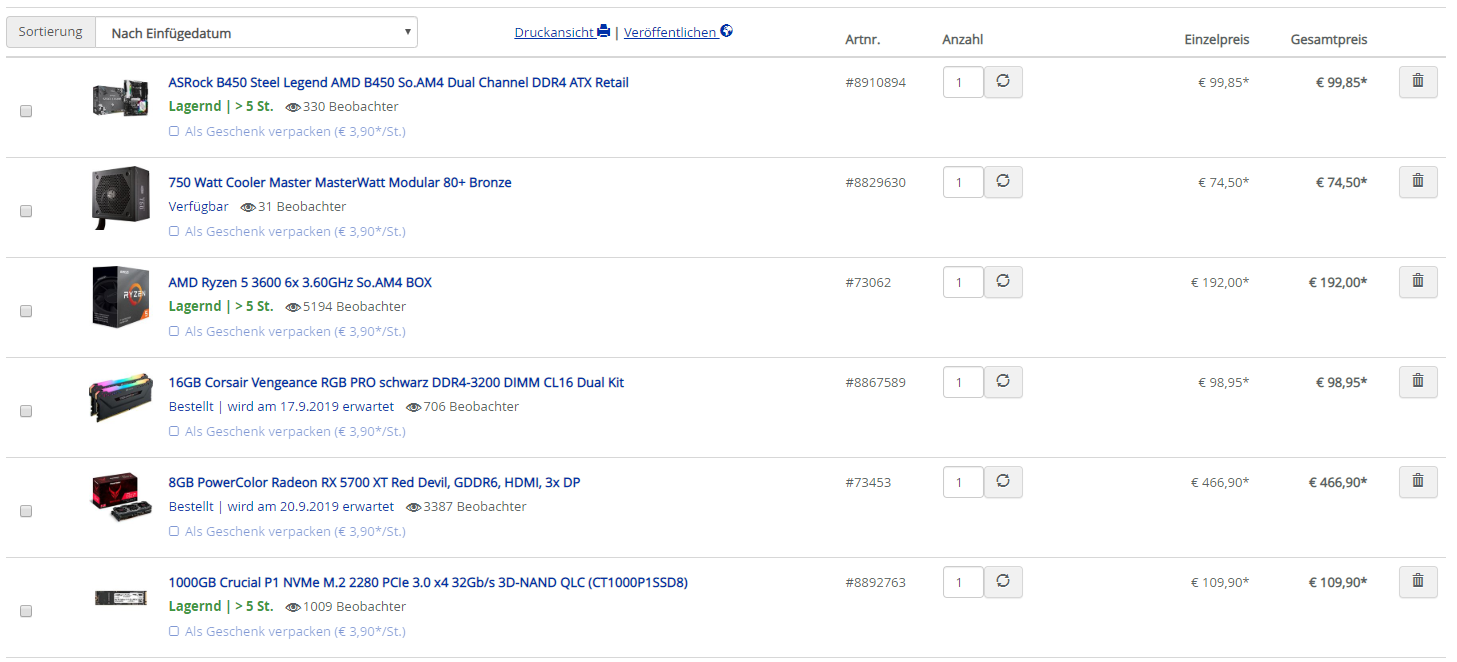1457x662 pixels.
Task: Remove the AMD Ryzen 5 3600 from cart
Action: (x=1417, y=282)
